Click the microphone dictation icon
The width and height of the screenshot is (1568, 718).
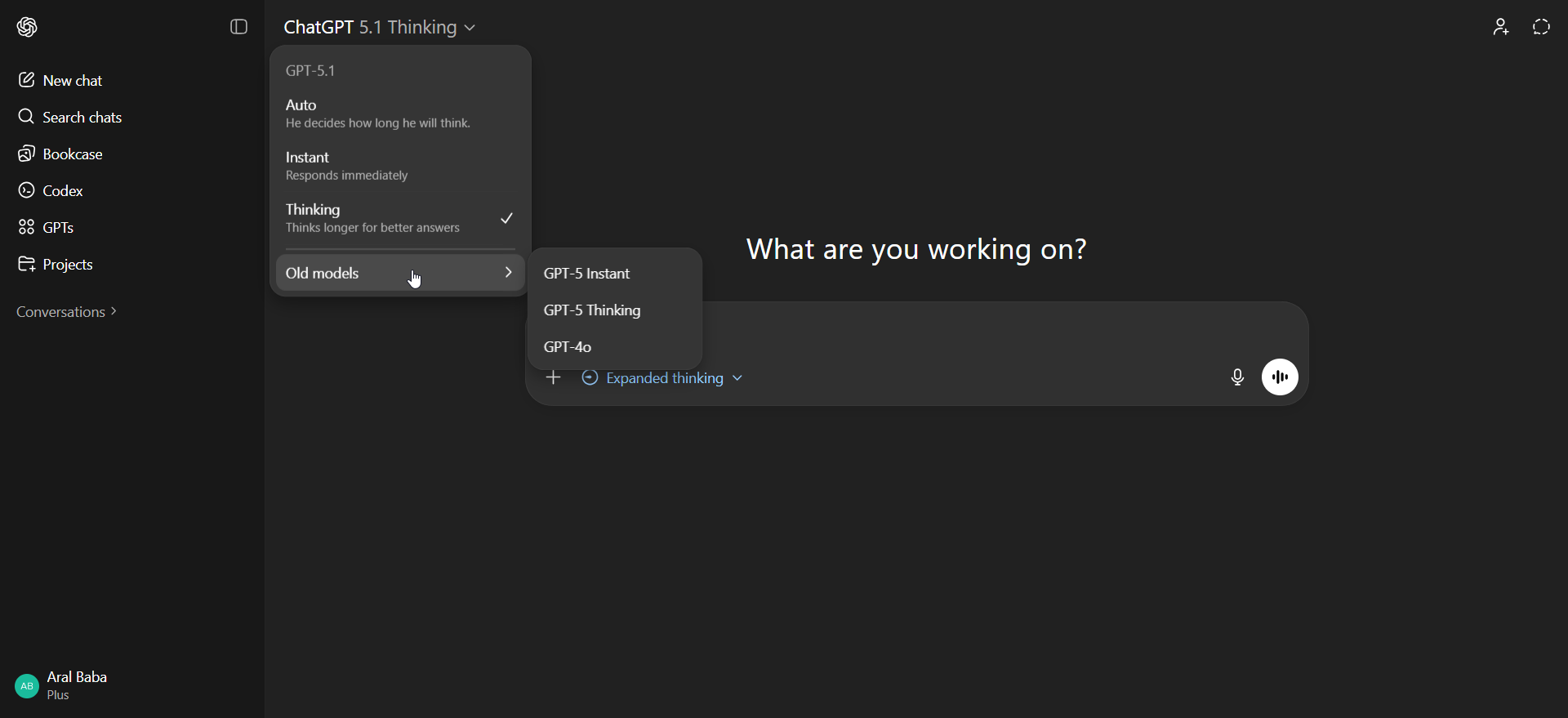pyautogui.click(x=1237, y=377)
